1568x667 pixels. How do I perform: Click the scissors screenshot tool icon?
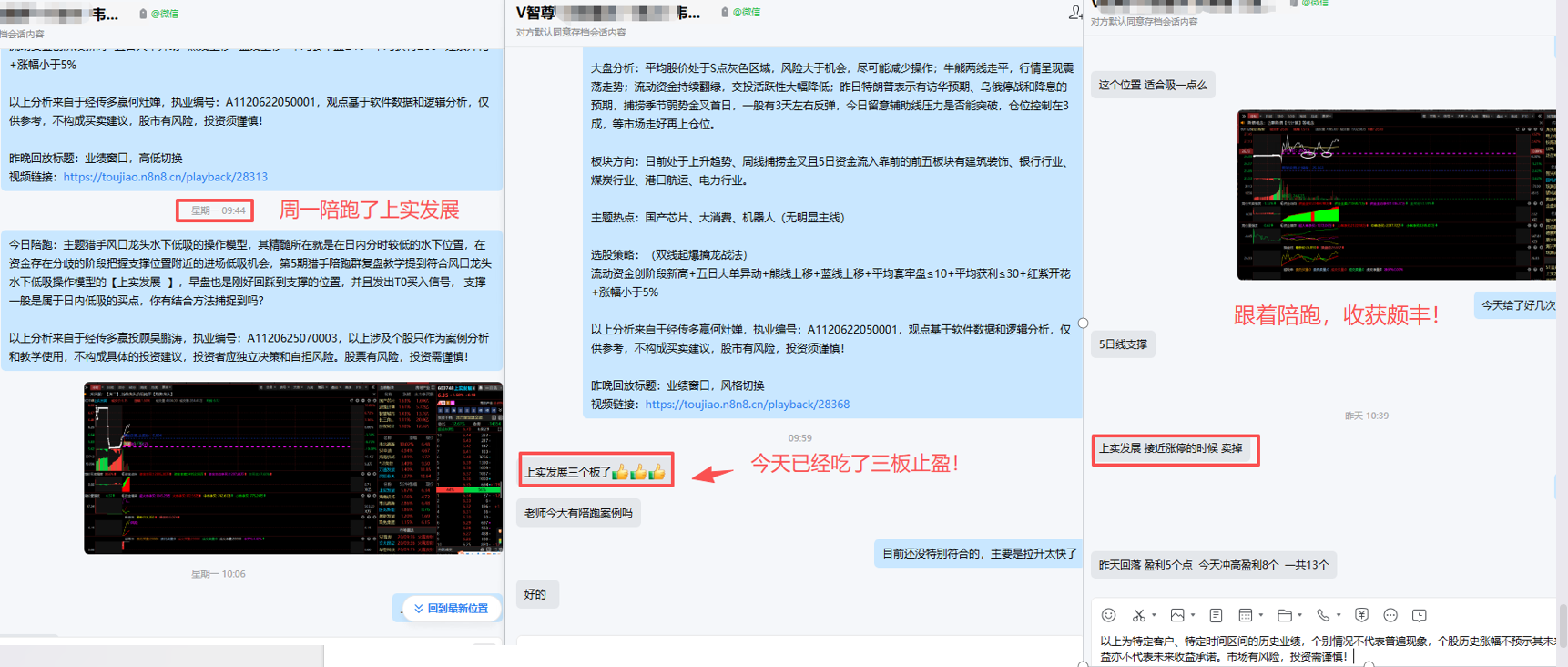(1138, 615)
